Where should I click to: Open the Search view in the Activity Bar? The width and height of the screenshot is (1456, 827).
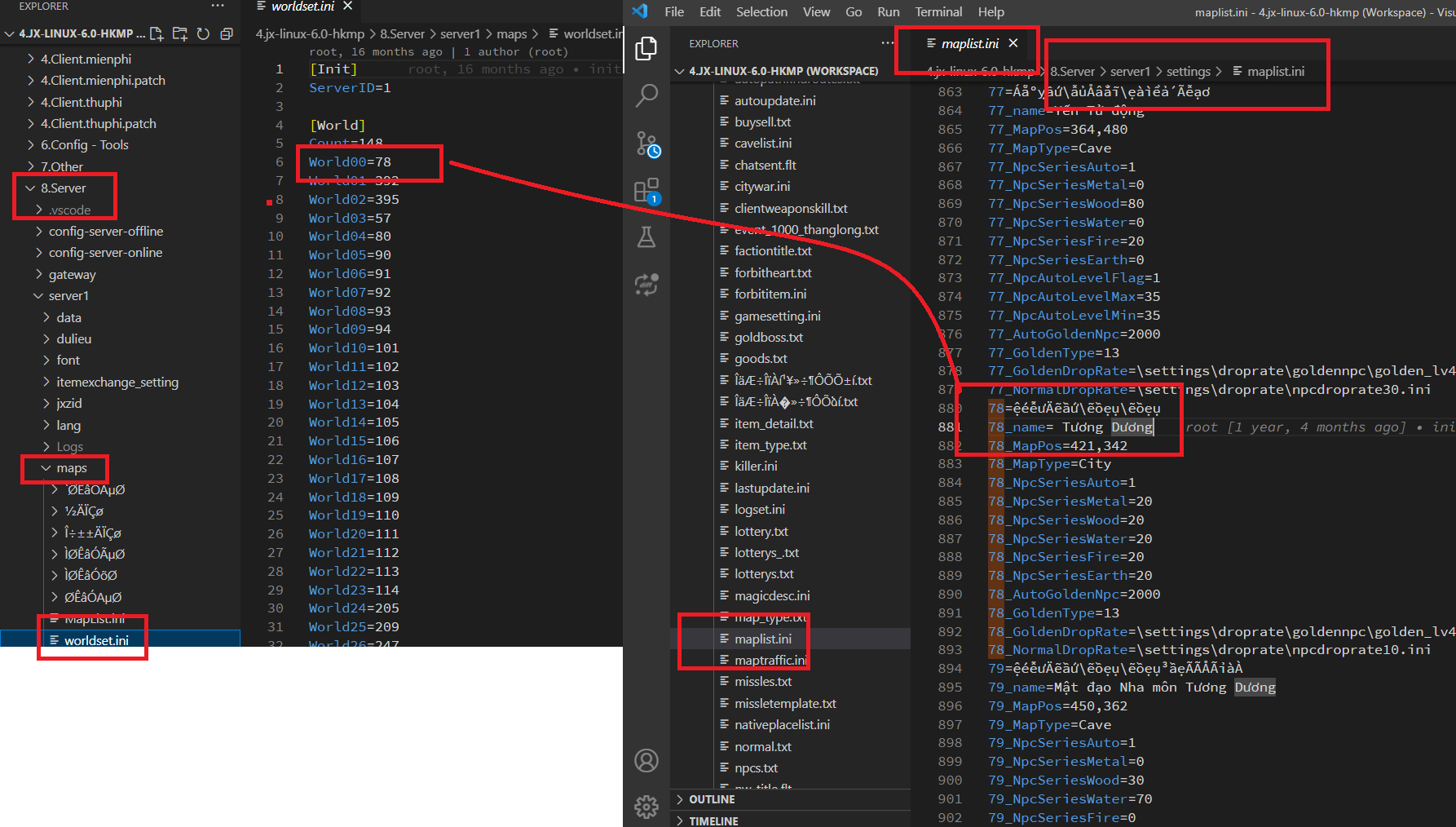pos(646,95)
